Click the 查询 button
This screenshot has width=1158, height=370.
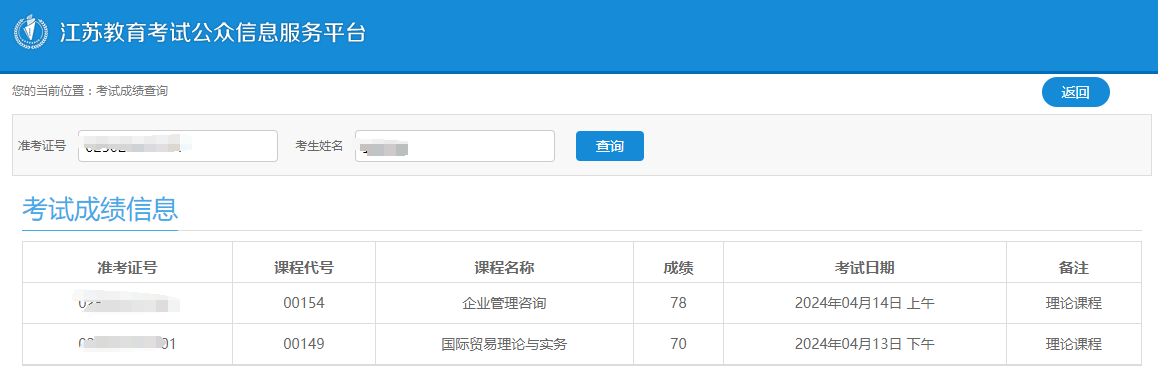pos(609,146)
